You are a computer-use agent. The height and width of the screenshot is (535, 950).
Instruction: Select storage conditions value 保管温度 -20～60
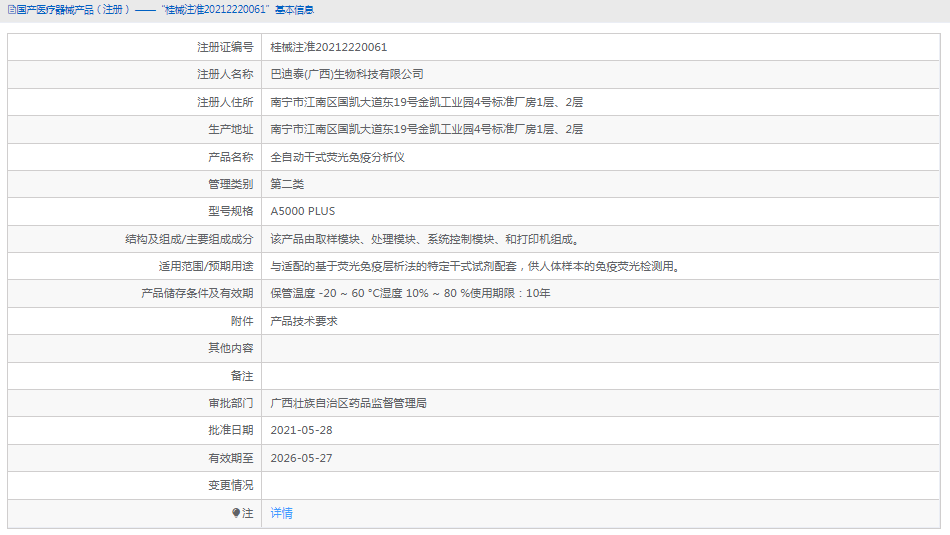(410, 293)
